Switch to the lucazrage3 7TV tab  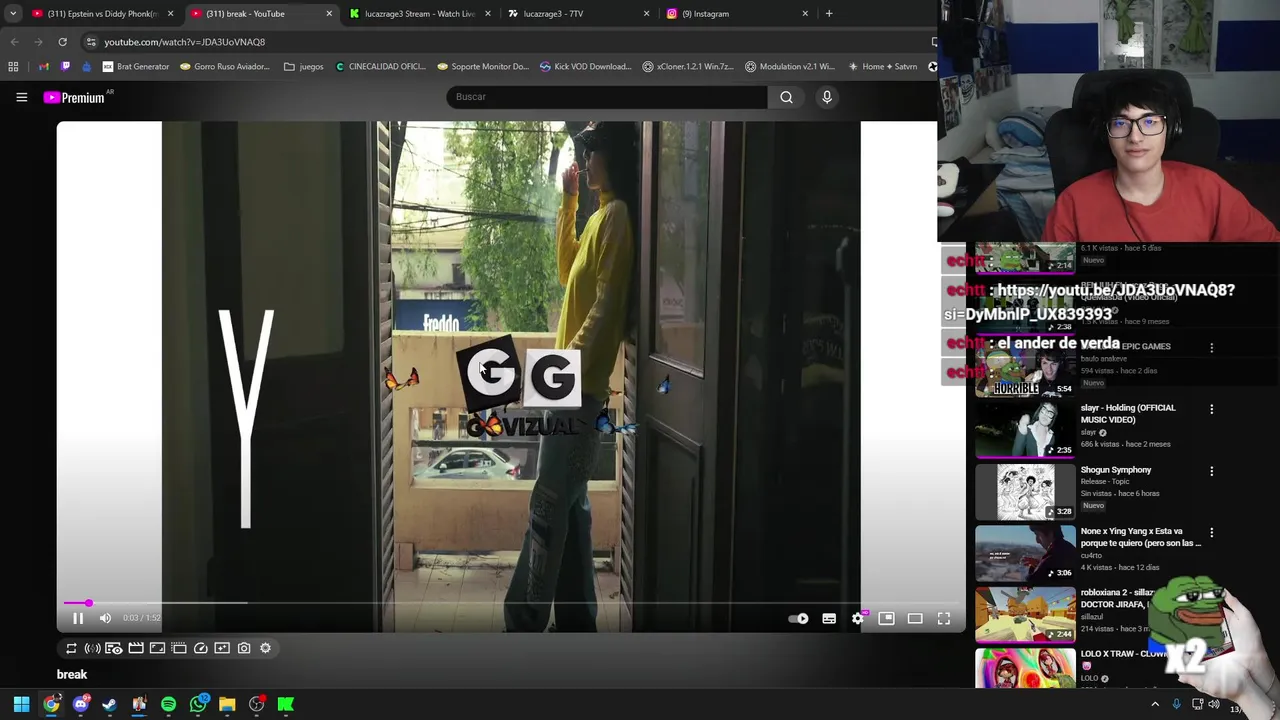click(x=578, y=14)
